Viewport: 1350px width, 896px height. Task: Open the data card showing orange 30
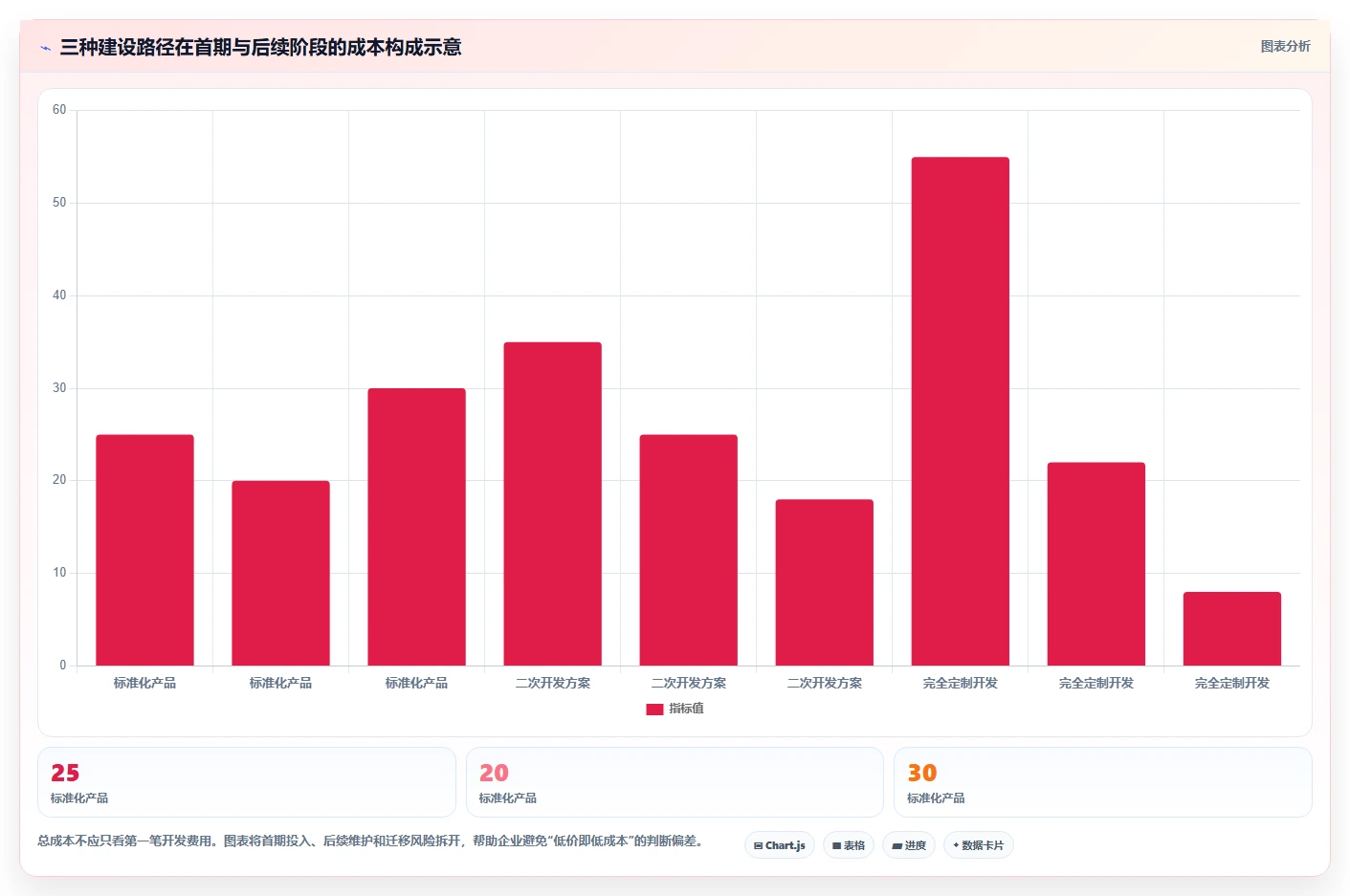click(x=1102, y=782)
